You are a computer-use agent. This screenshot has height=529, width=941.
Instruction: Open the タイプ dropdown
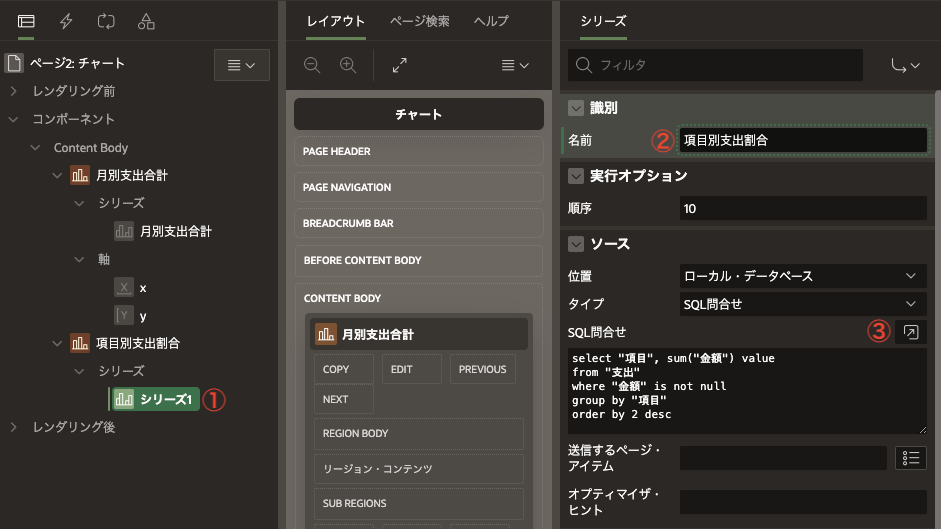(804, 304)
